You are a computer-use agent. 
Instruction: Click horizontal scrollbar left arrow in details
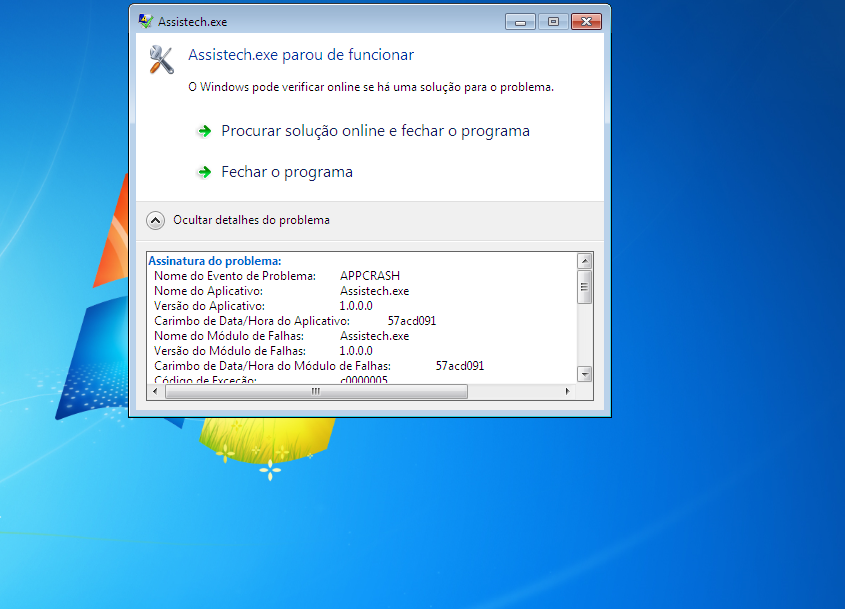155,391
